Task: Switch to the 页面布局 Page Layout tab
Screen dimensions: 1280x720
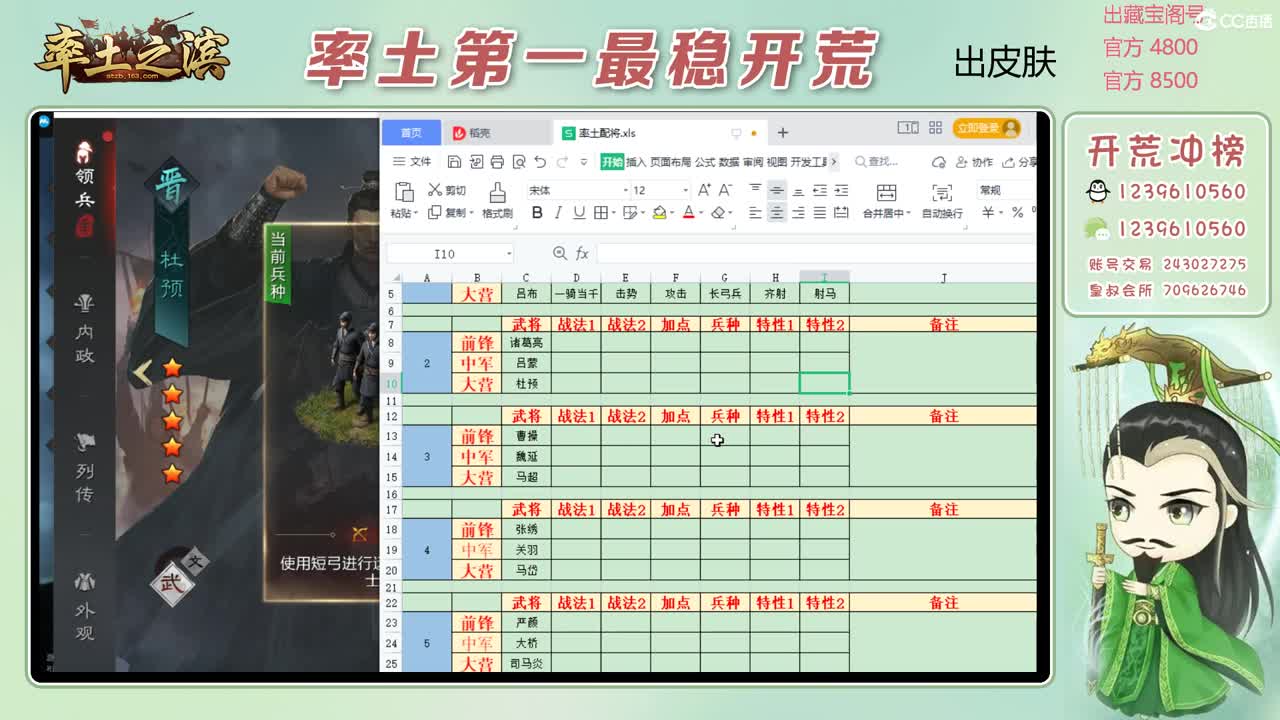Action: tap(670, 161)
